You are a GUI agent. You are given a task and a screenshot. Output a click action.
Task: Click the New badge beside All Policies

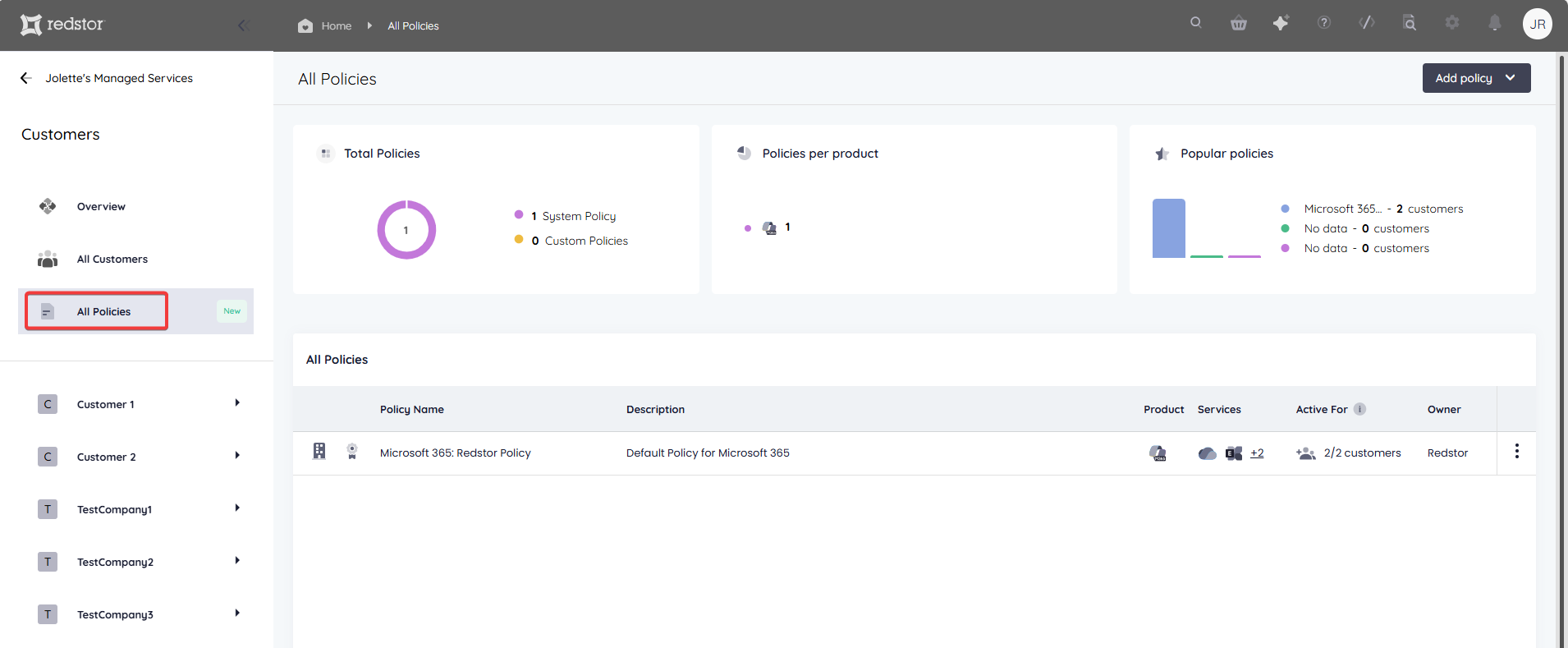click(232, 311)
